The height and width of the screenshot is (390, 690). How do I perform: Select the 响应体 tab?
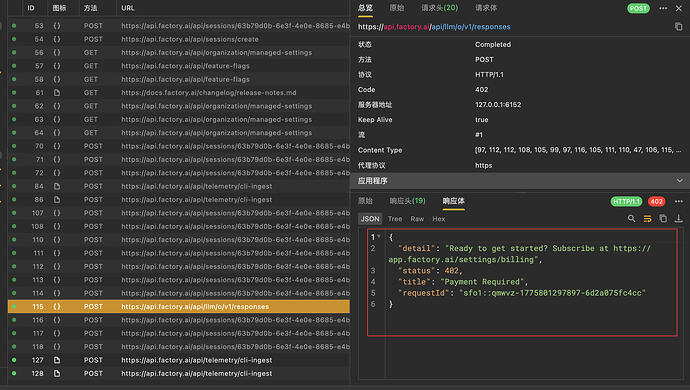[x=454, y=201]
